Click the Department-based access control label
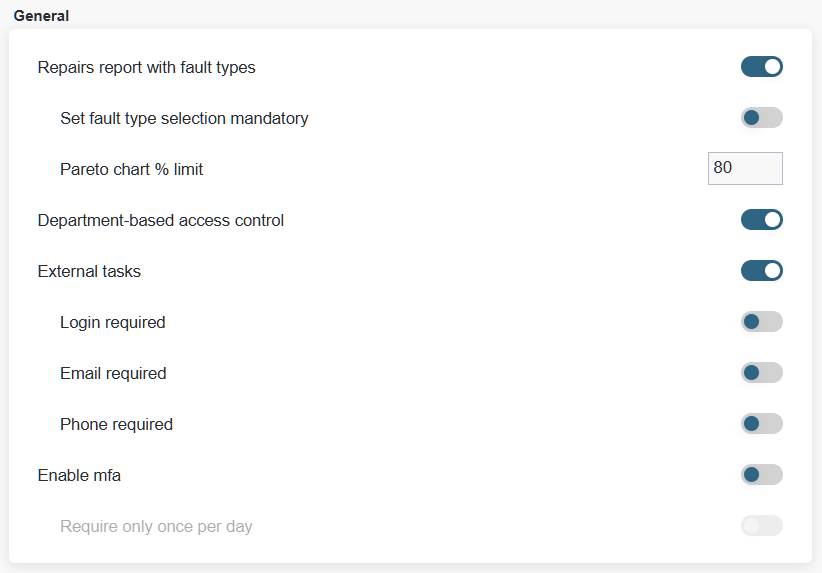The height and width of the screenshot is (573, 822). click(160, 220)
